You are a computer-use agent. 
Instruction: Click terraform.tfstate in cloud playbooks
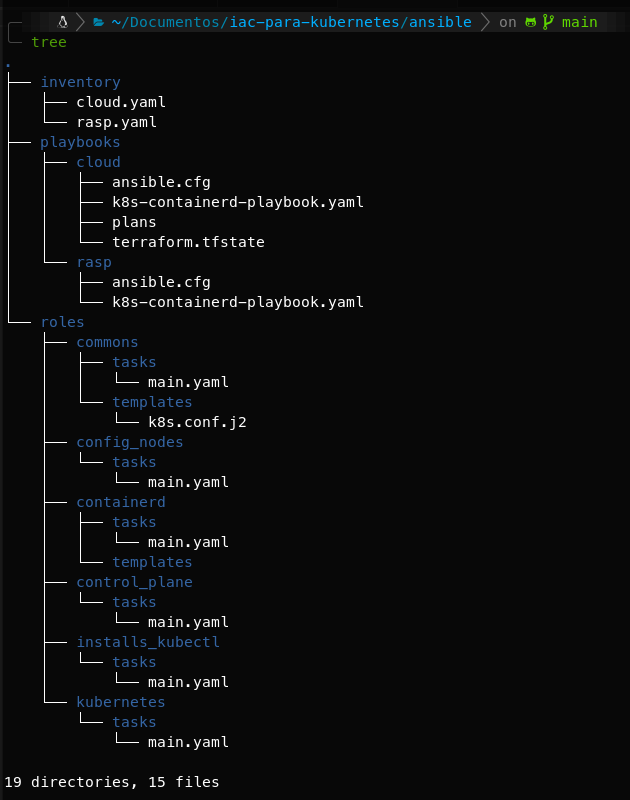(188, 242)
